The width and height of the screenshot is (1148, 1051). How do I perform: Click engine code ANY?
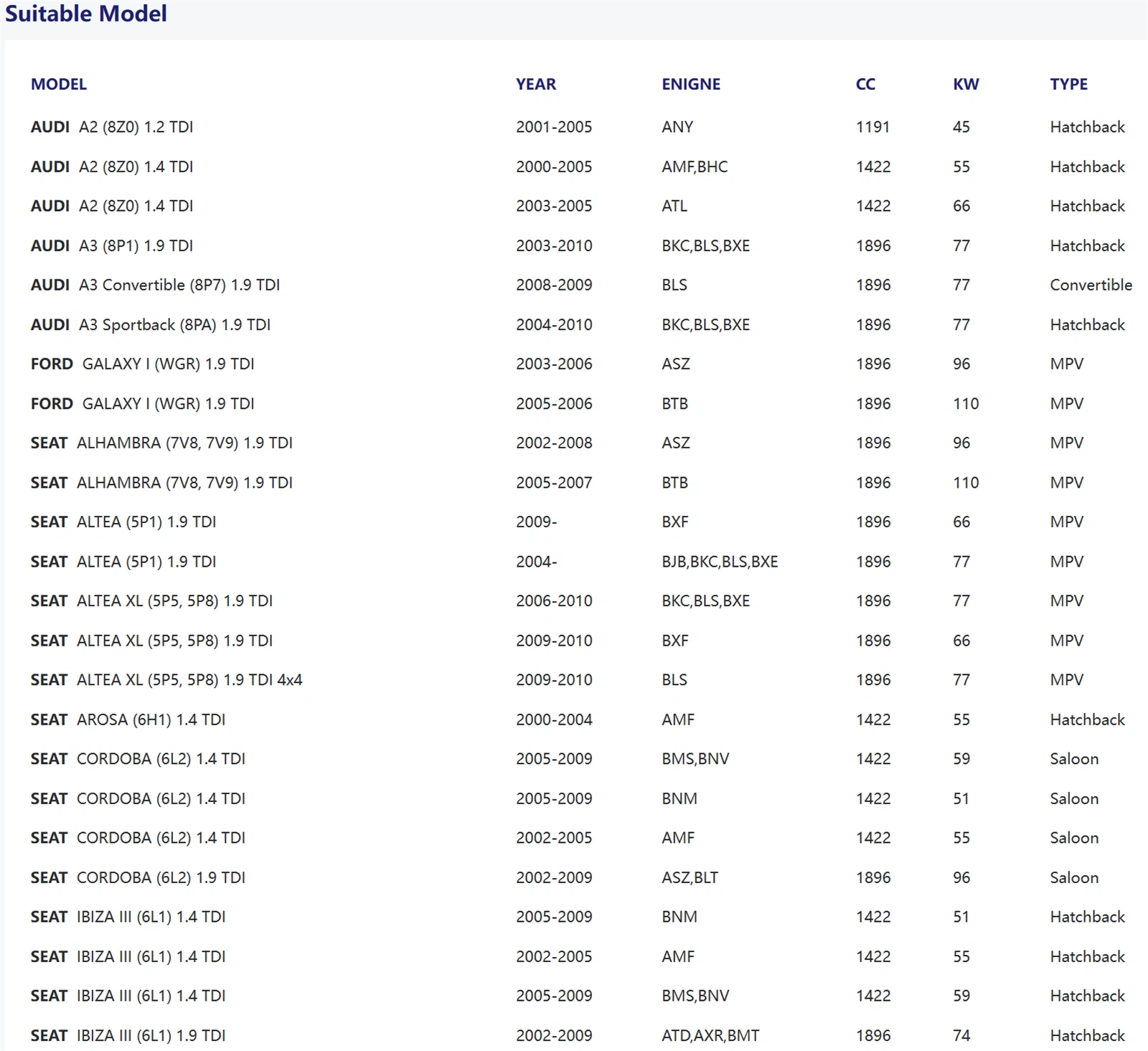pos(677,127)
